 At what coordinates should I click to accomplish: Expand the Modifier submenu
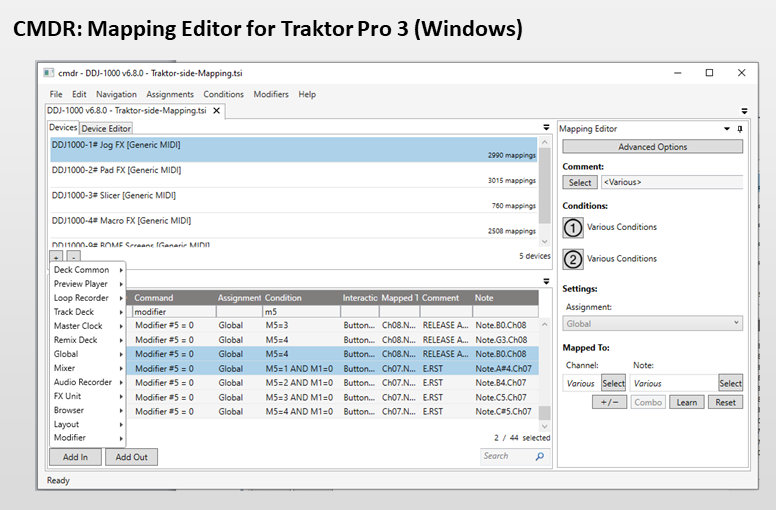(88, 438)
